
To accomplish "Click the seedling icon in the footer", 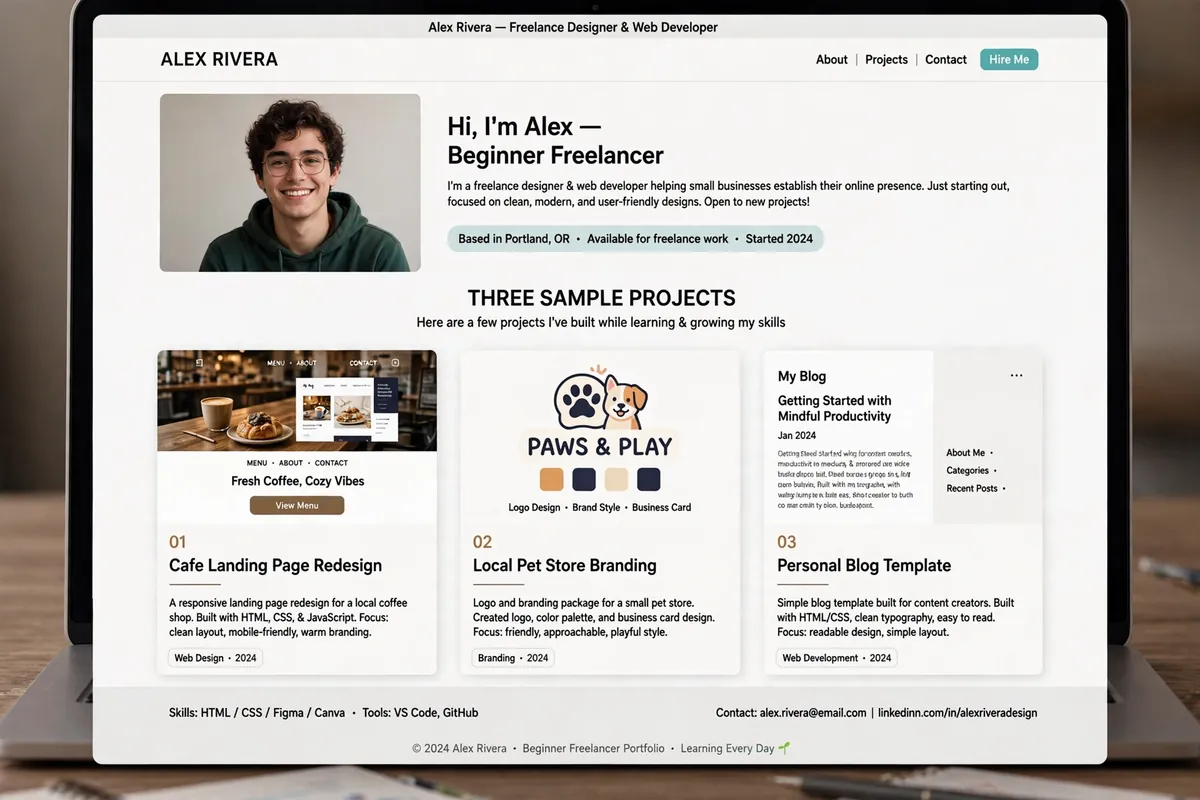I will pos(785,748).
